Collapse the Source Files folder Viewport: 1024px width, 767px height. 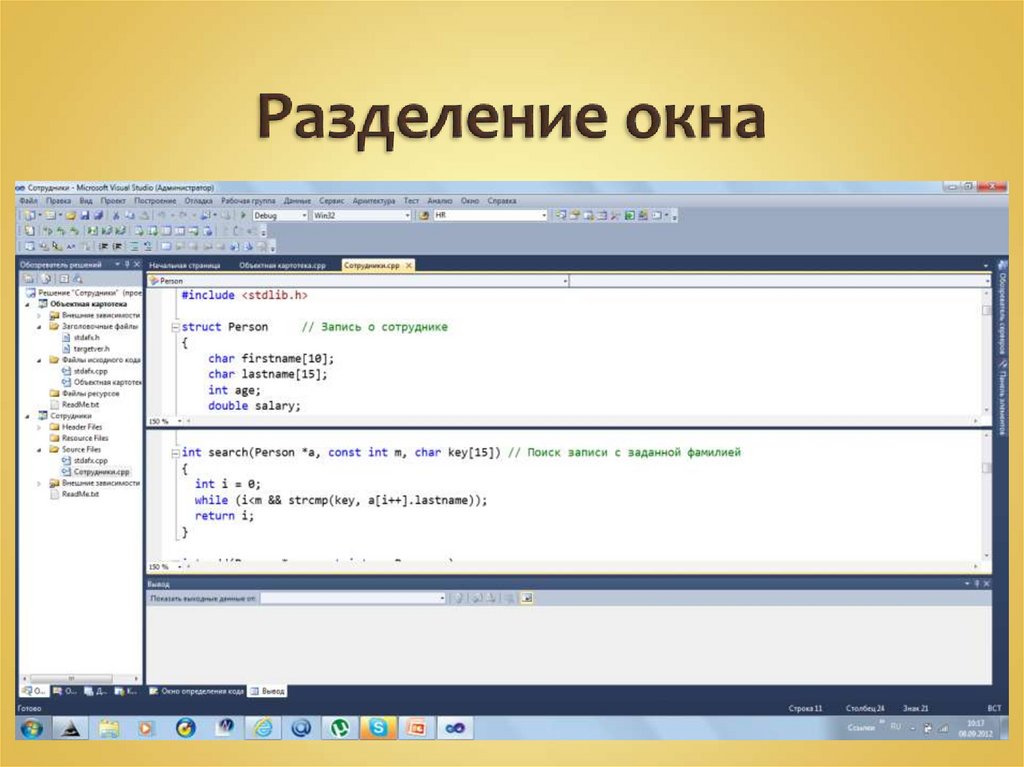click(39, 449)
